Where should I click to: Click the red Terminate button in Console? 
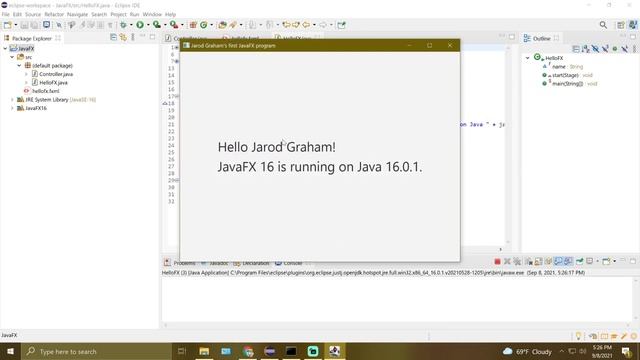point(497,261)
